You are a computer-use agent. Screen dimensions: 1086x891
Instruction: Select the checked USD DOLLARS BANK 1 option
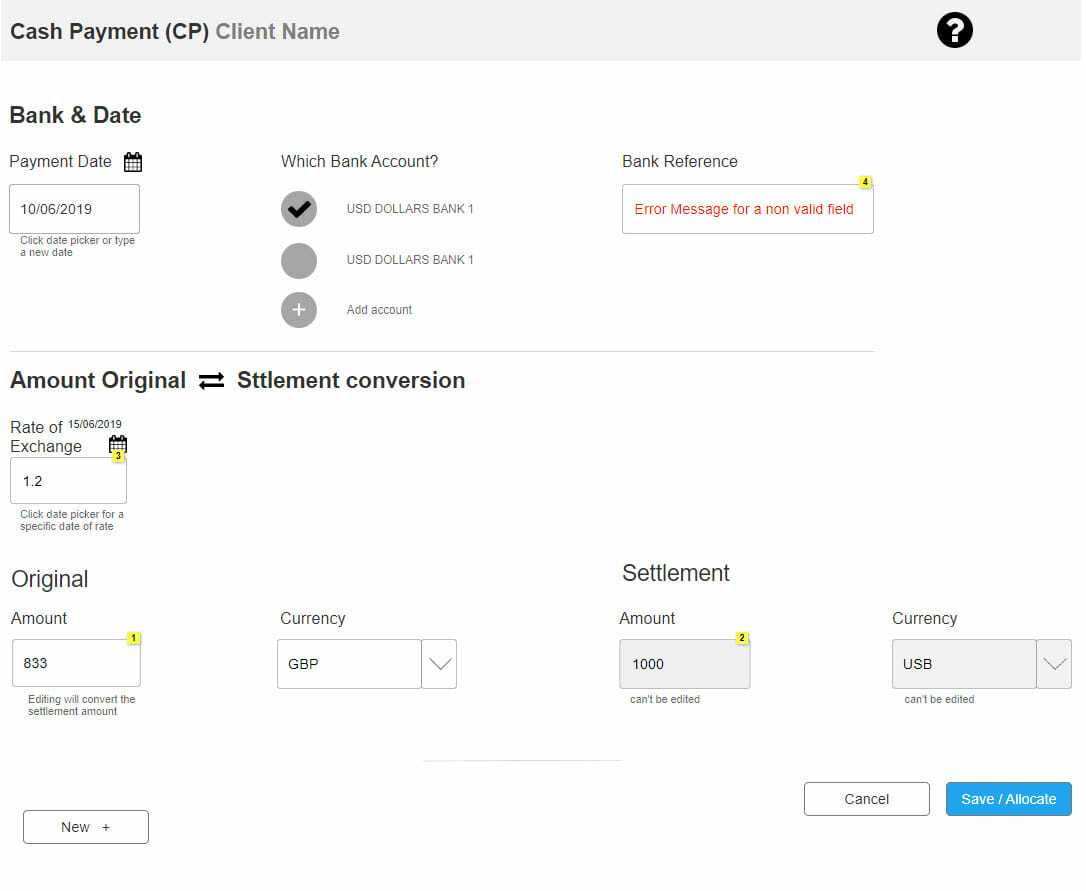tap(298, 209)
